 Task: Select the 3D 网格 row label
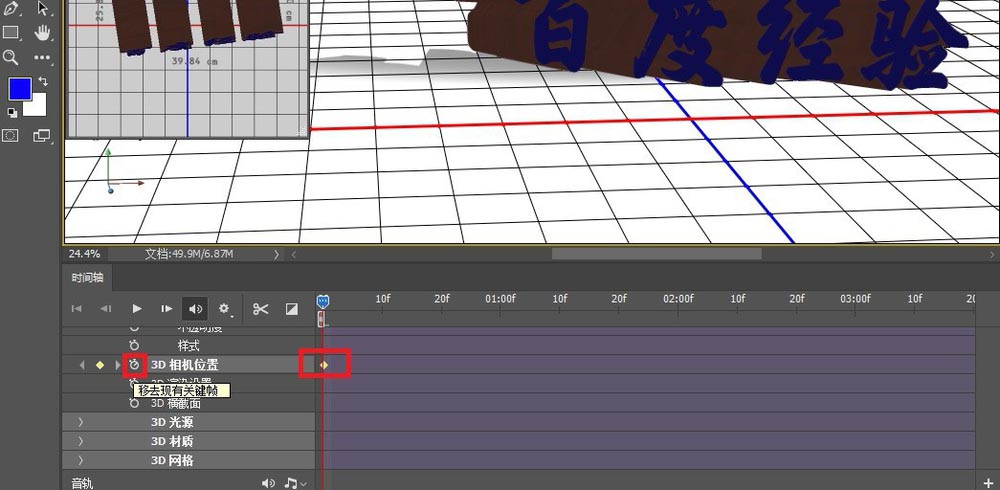(172, 461)
